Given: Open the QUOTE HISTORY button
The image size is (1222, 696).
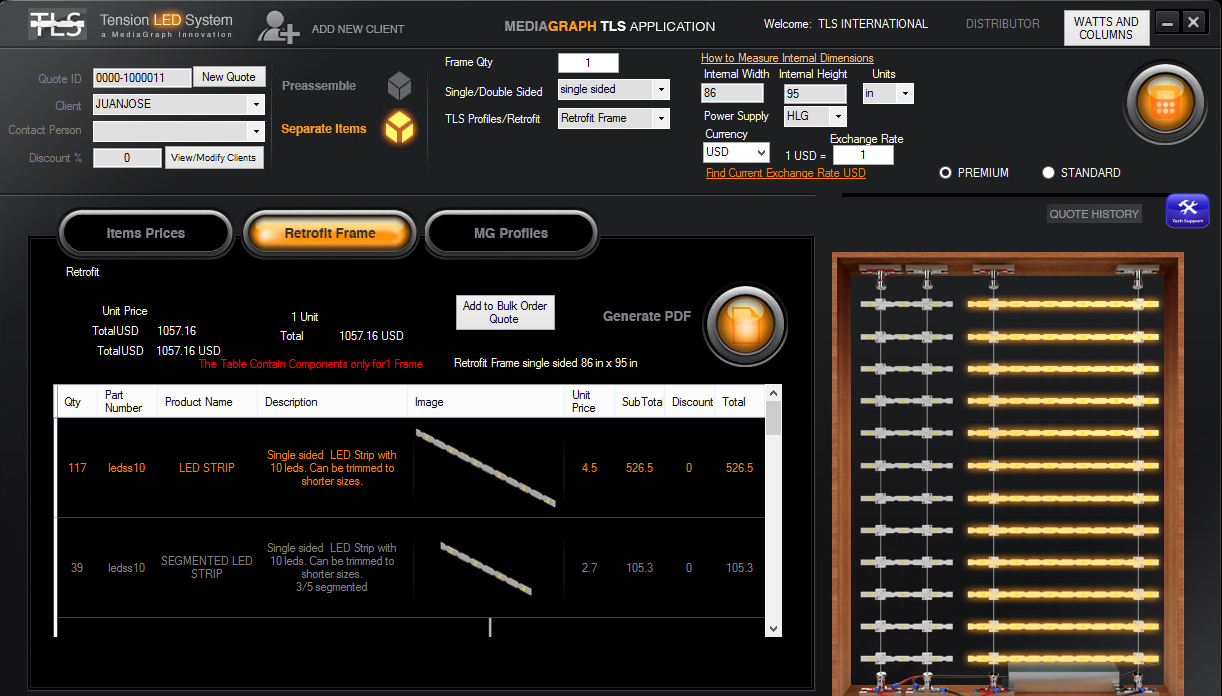Looking at the screenshot, I should pos(1094,214).
